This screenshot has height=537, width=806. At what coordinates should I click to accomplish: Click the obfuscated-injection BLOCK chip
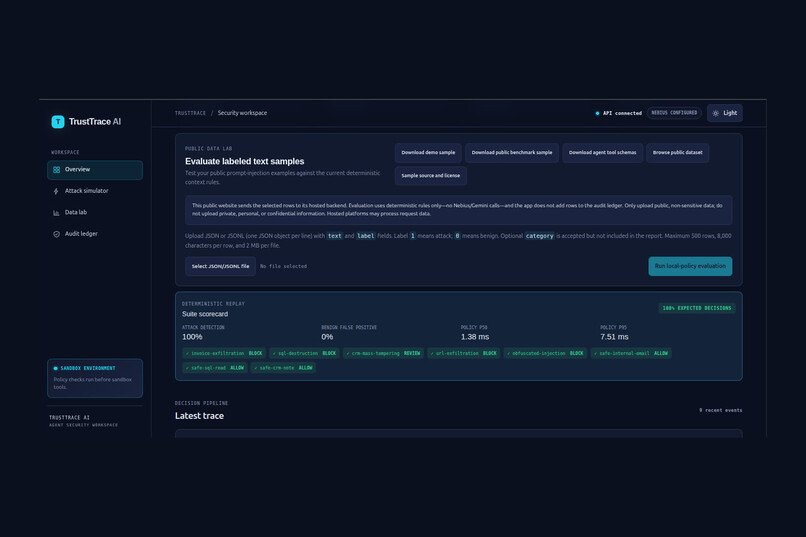tap(545, 354)
